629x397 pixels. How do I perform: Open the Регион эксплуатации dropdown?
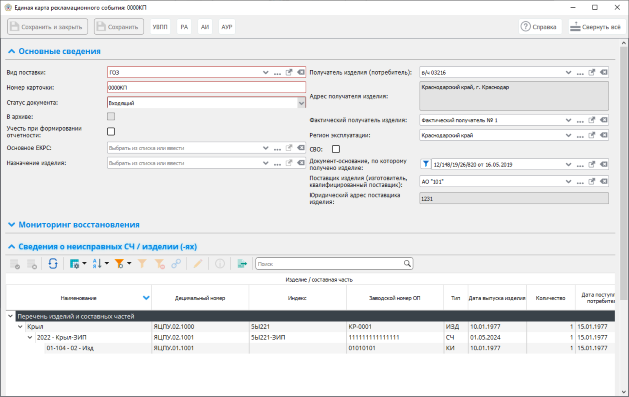click(x=568, y=135)
